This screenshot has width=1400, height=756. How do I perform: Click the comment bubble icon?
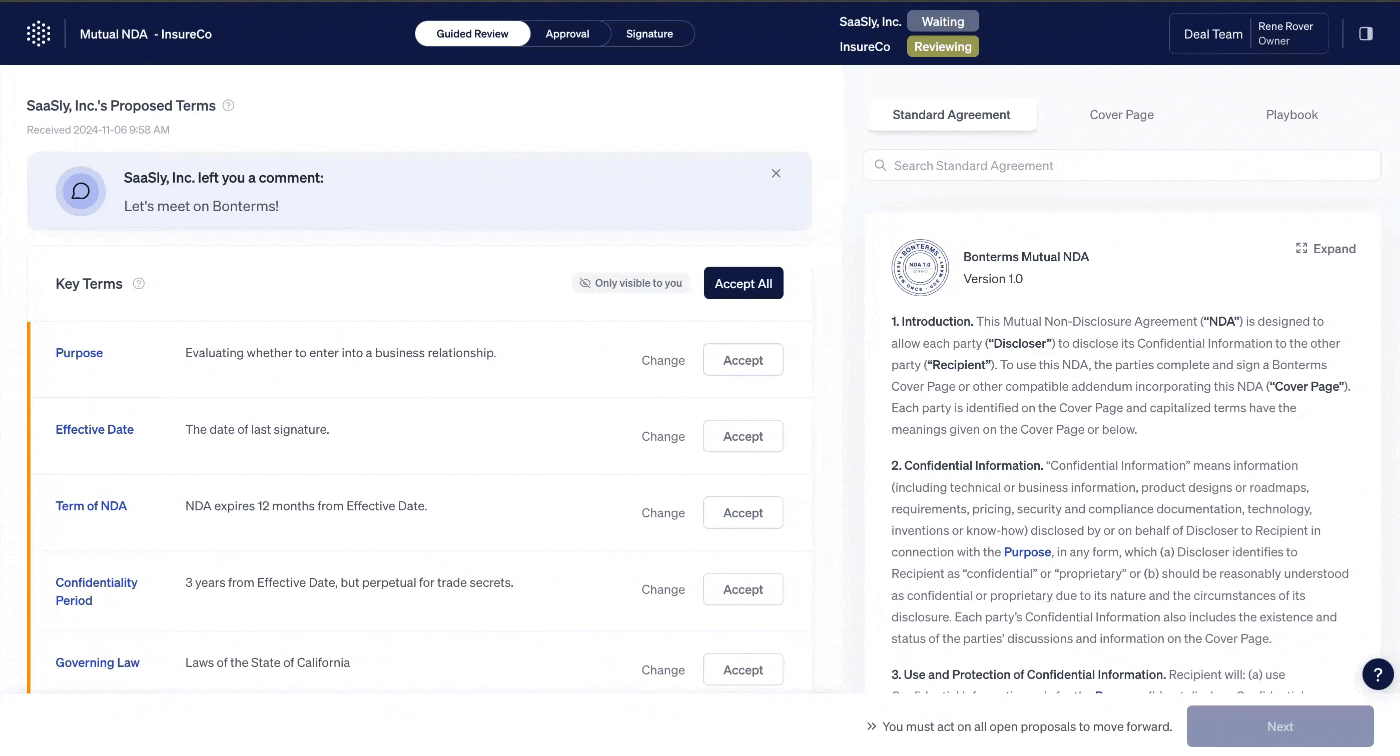tap(81, 191)
